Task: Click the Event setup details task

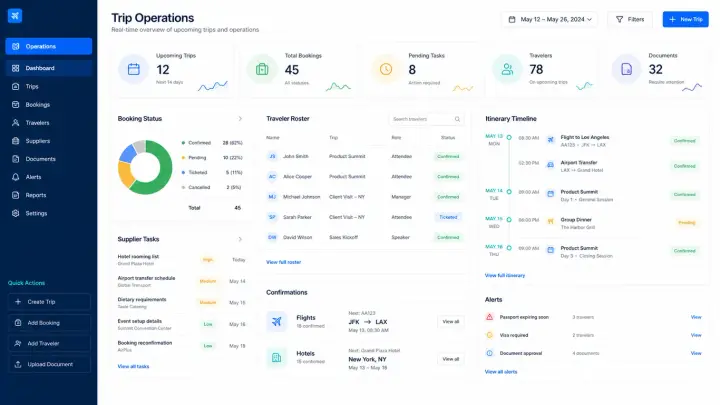Action: (x=181, y=324)
